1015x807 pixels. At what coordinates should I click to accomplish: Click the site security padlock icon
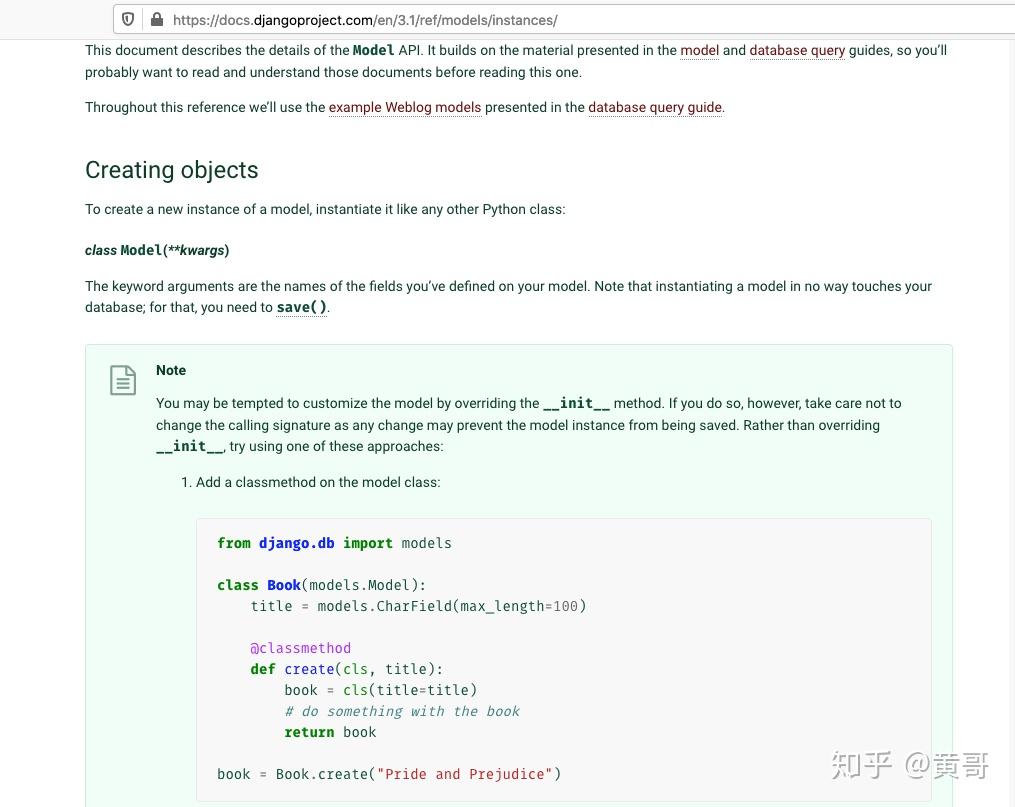point(156,19)
